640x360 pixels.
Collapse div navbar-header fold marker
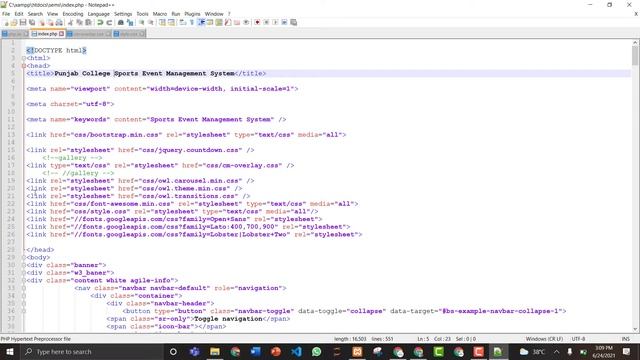[x=24, y=303]
